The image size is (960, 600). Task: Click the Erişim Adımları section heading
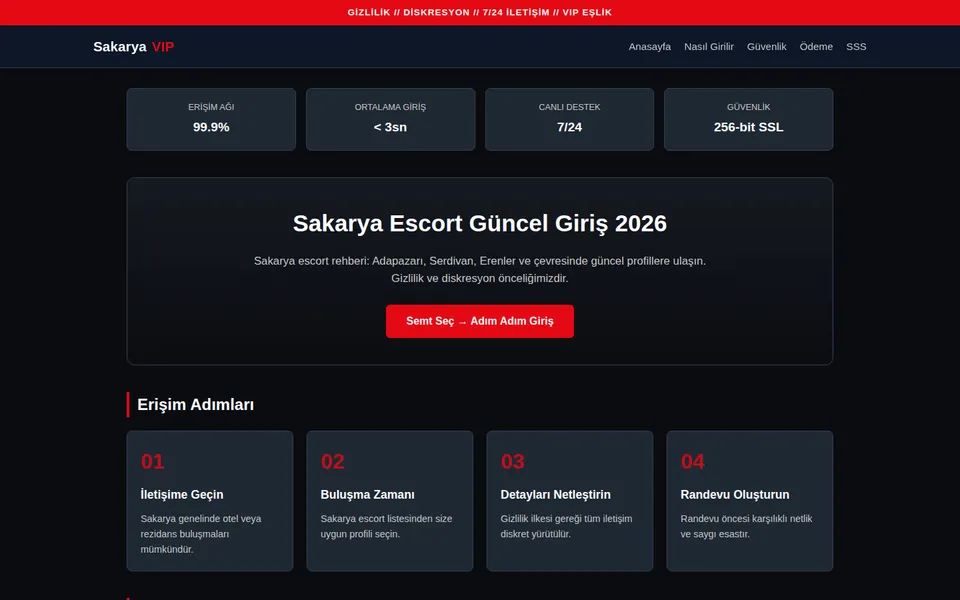(195, 405)
